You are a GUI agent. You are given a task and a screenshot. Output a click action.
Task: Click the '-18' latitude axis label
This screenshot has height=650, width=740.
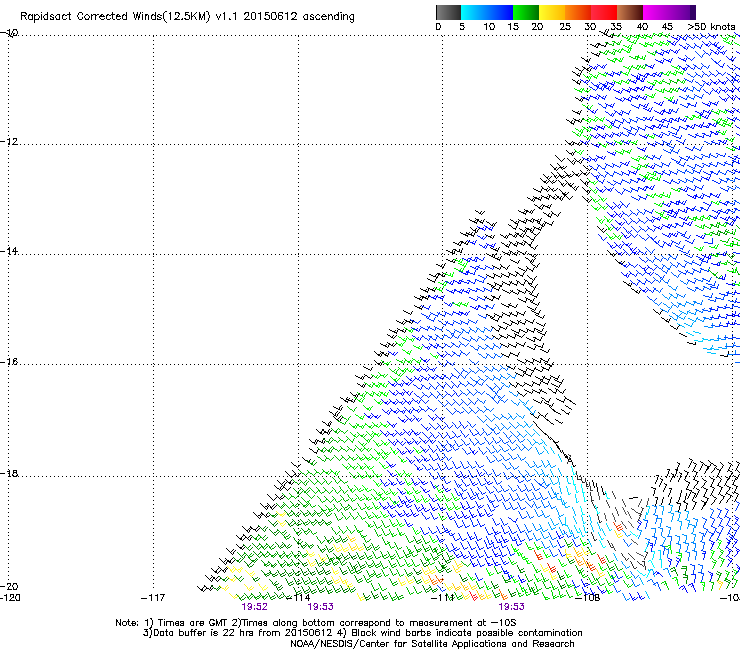(9, 473)
